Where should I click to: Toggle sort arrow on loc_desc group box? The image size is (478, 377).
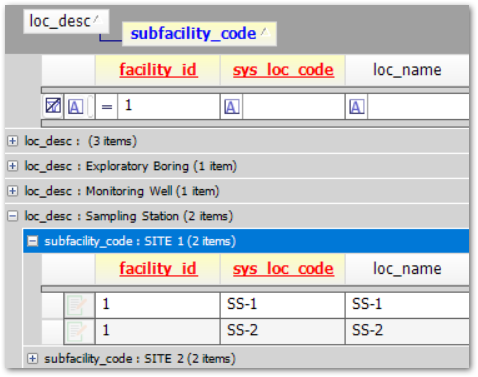(x=98, y=20)
